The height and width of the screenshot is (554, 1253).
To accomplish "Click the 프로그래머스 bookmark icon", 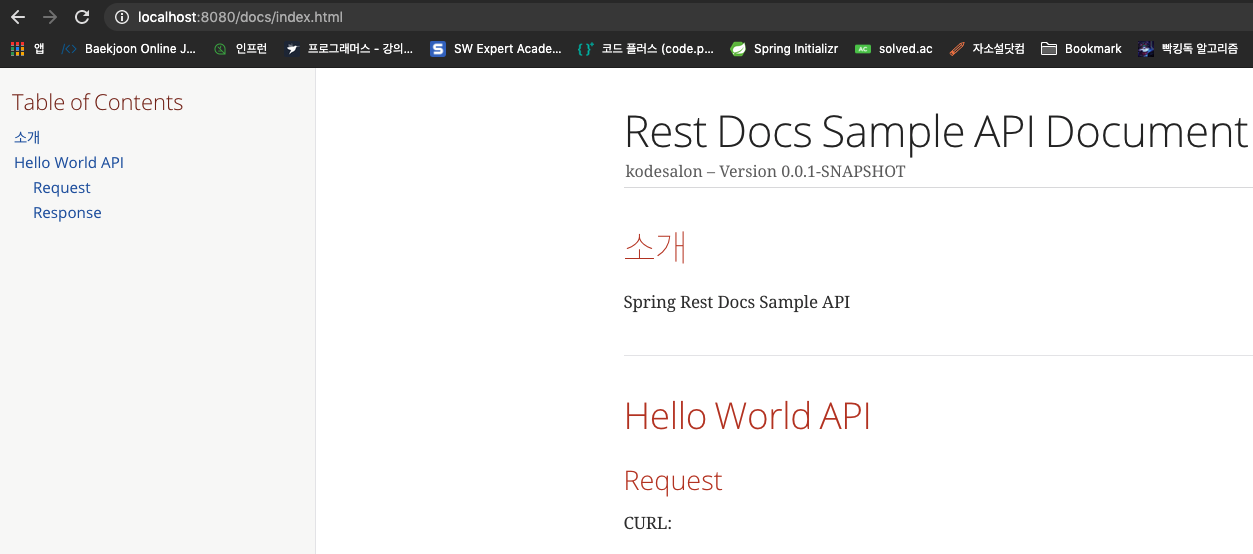I will click(x=291, y=48).
